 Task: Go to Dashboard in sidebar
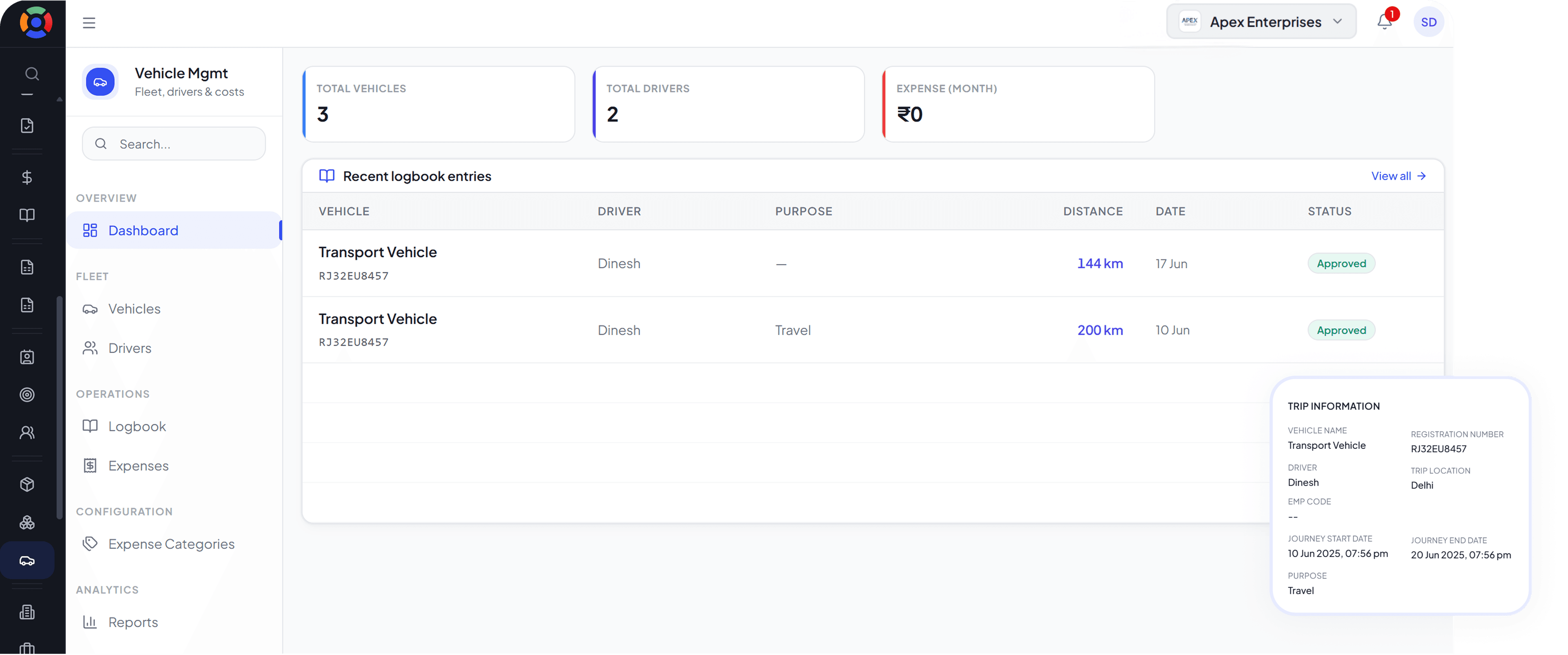coord(174,231)
